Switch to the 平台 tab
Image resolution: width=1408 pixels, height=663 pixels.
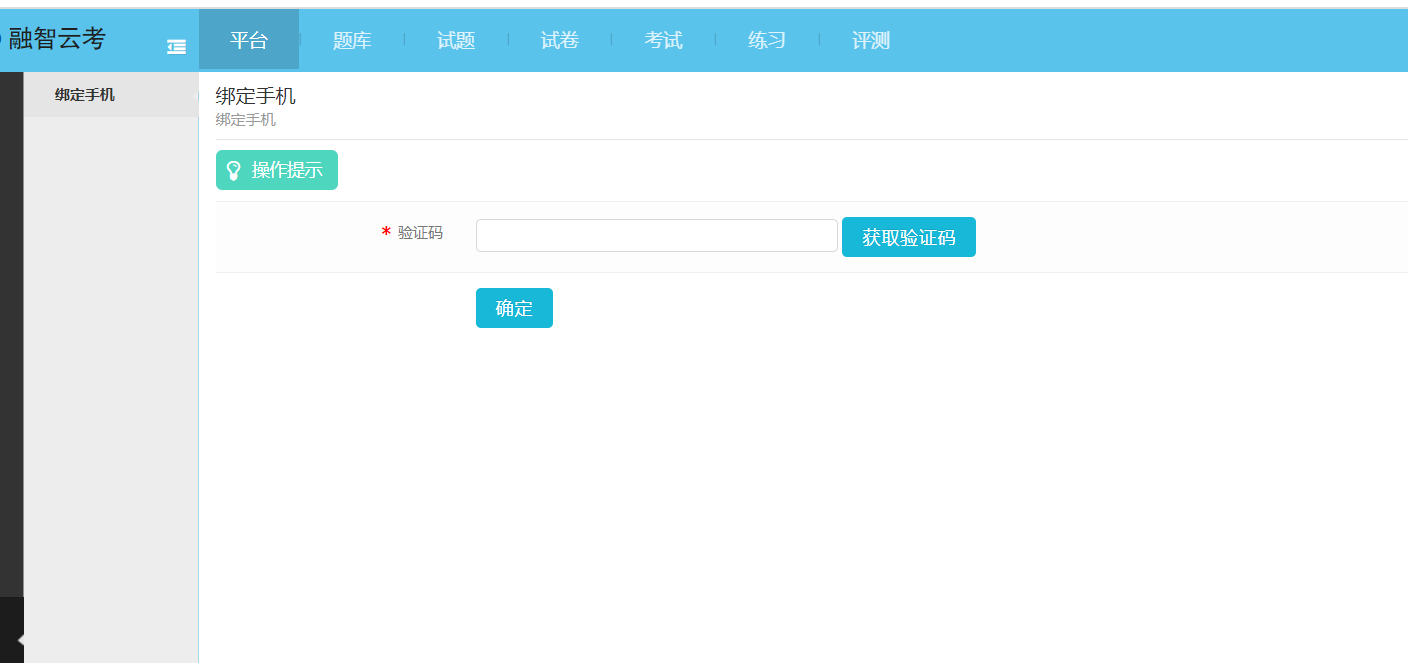pyautogui.click(x=249, y=40)
